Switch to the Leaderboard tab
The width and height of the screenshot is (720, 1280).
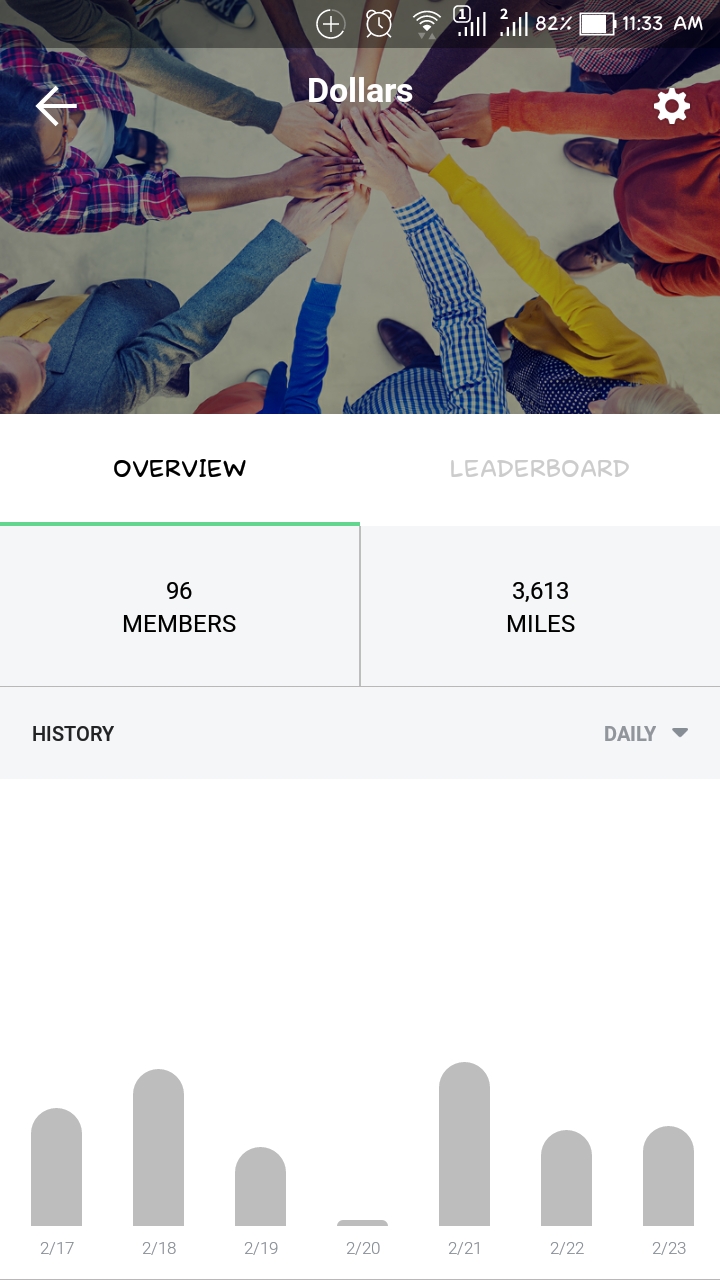pos(540,468)
